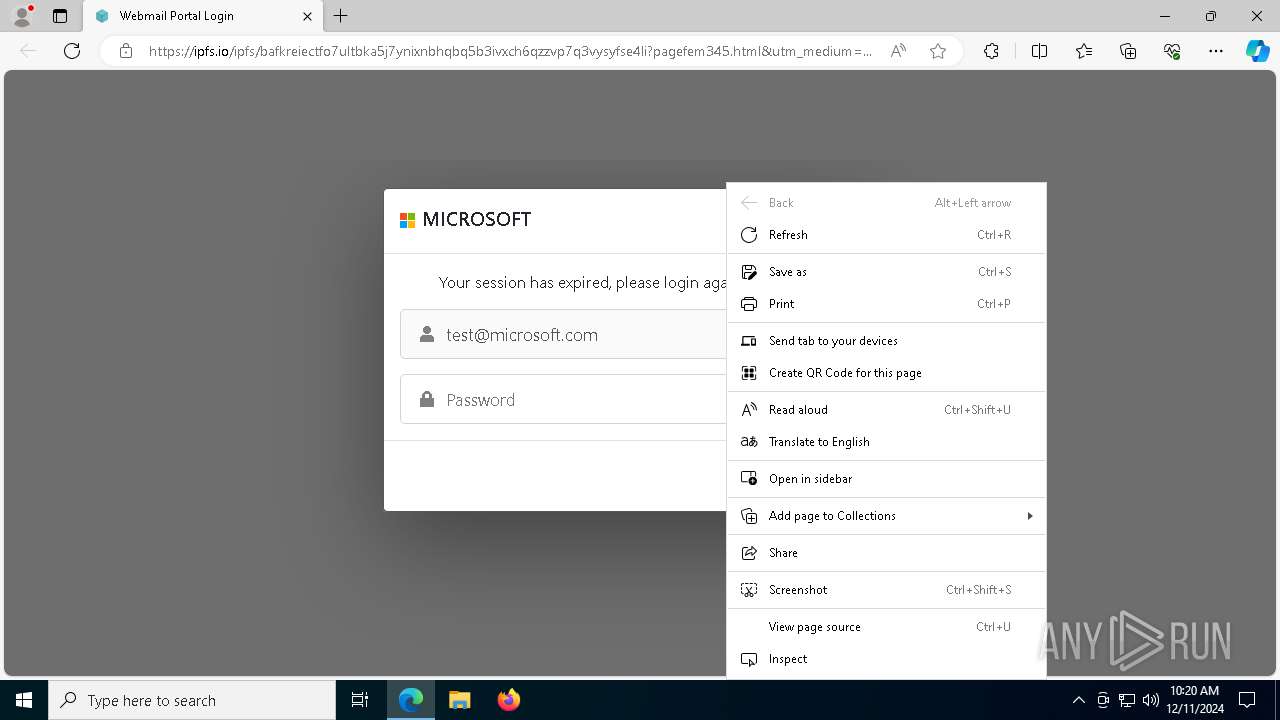Image resolution: width=1280 pixels, height=720 pixels.
Task: Select Print from the context menu
Action: 886,304
